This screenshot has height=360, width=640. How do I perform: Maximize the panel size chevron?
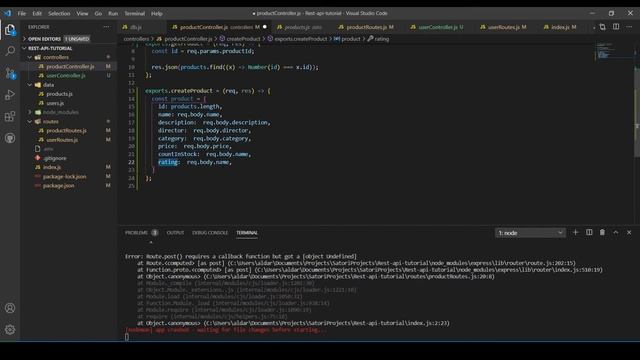click(x=616, y=233)
